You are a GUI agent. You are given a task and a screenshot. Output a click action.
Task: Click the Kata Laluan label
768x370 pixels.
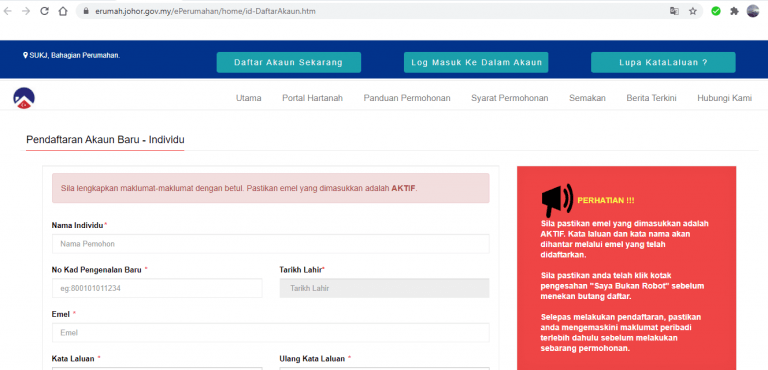pyautogui.click(x=74, y=359)
